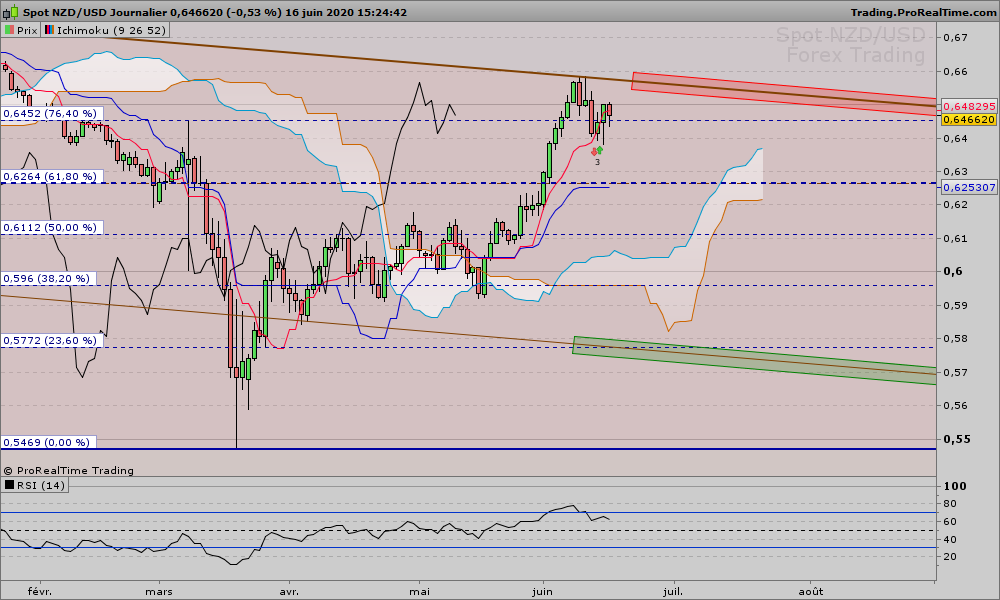Select the 0.5772 (23.60 %) Fibonacci label

point(50,340)
